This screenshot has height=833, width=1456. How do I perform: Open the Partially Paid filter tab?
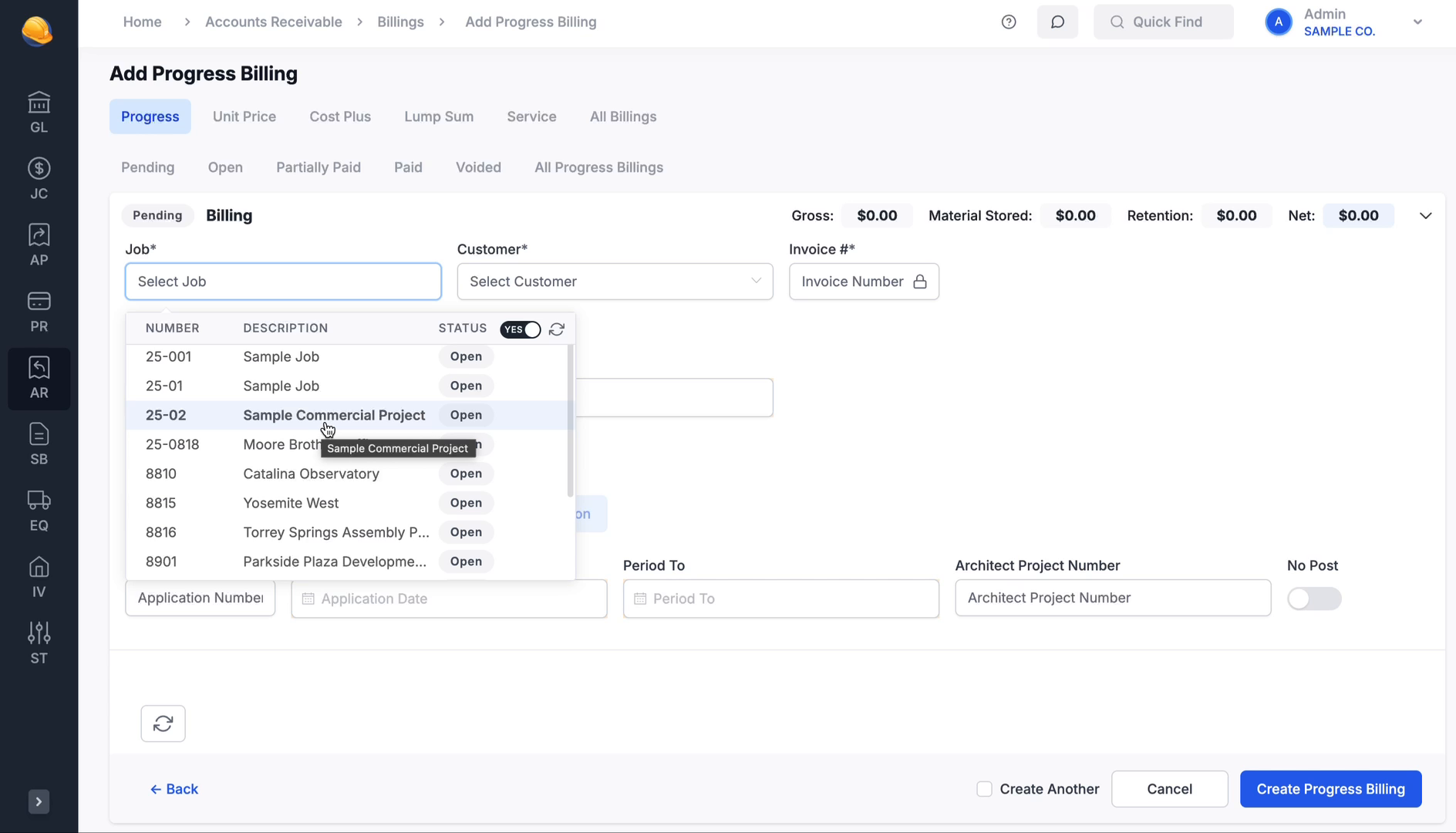point(318,167)
